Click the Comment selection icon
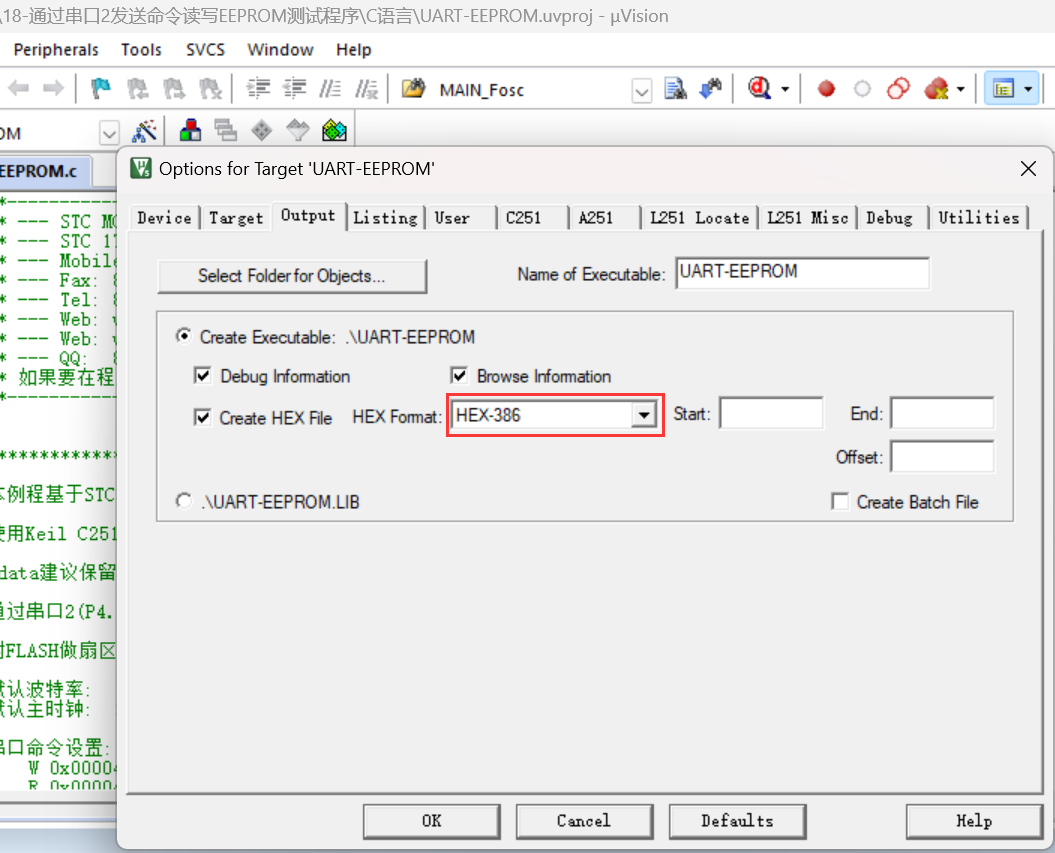1055x853 pixels. click(330, 88)
